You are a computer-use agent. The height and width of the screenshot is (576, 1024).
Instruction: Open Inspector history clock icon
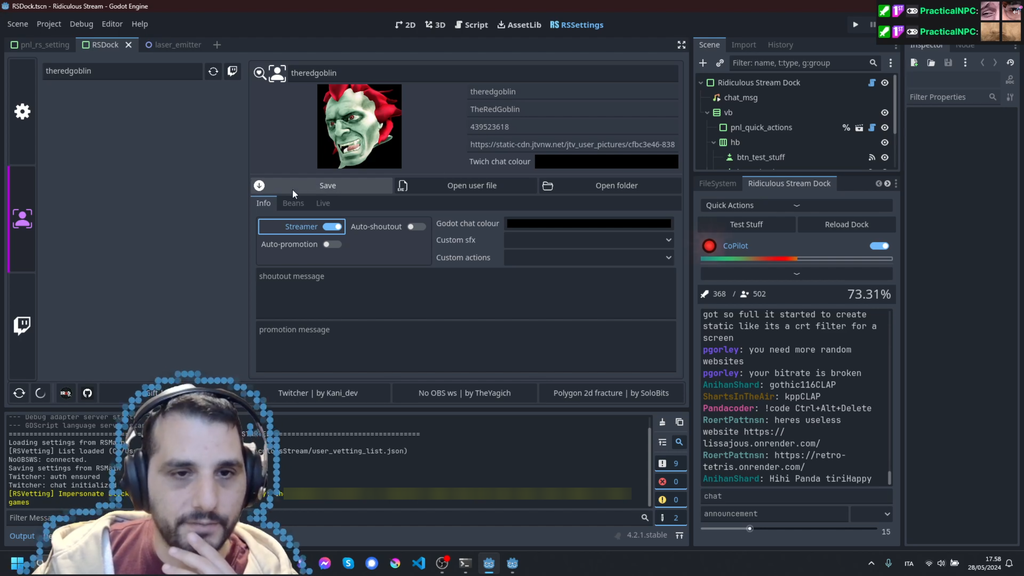1010,63
